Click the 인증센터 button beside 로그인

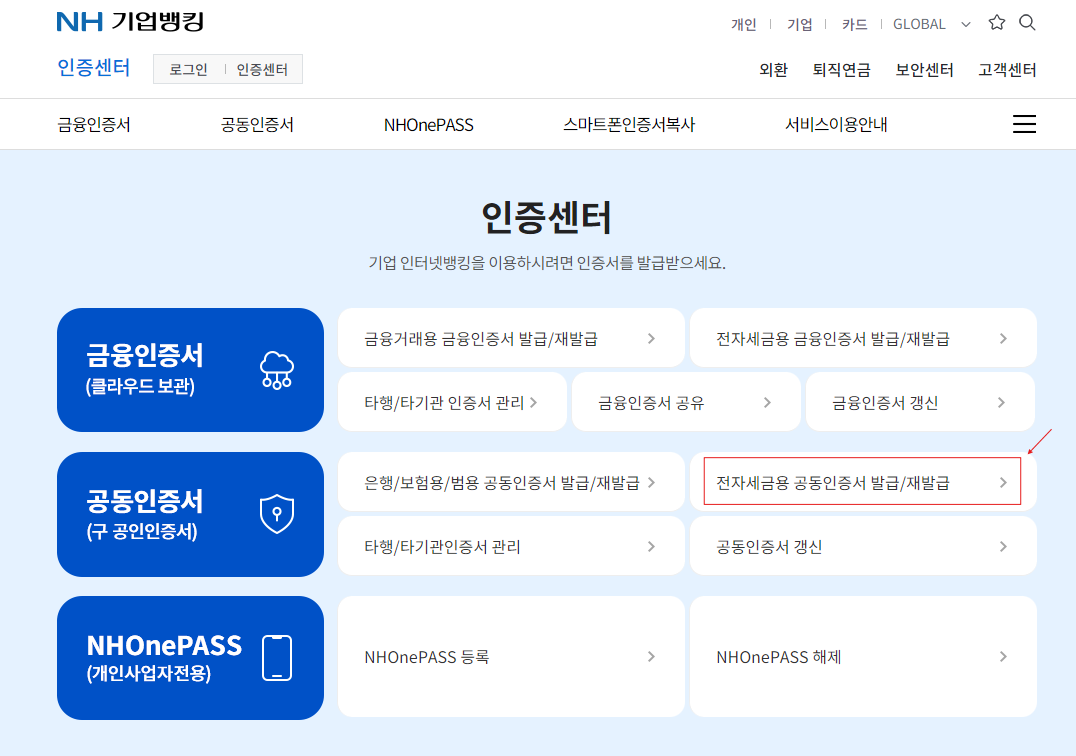tap(262, 69)
